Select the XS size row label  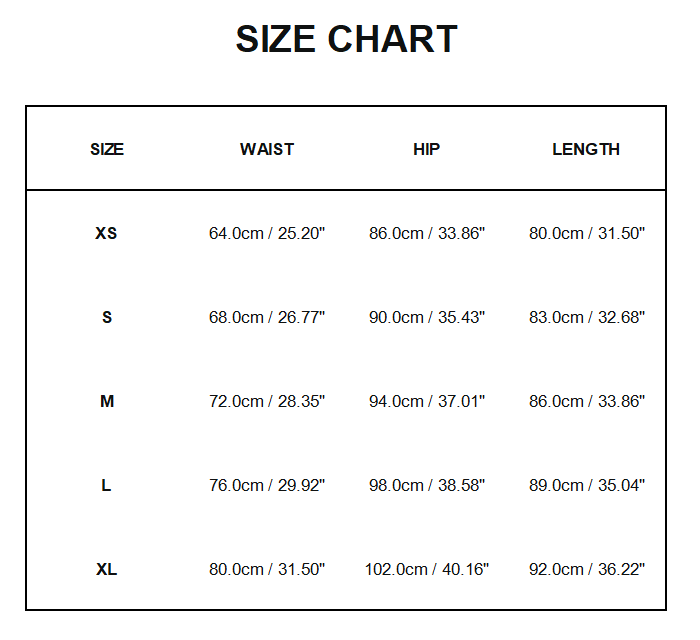coord(106,233)
